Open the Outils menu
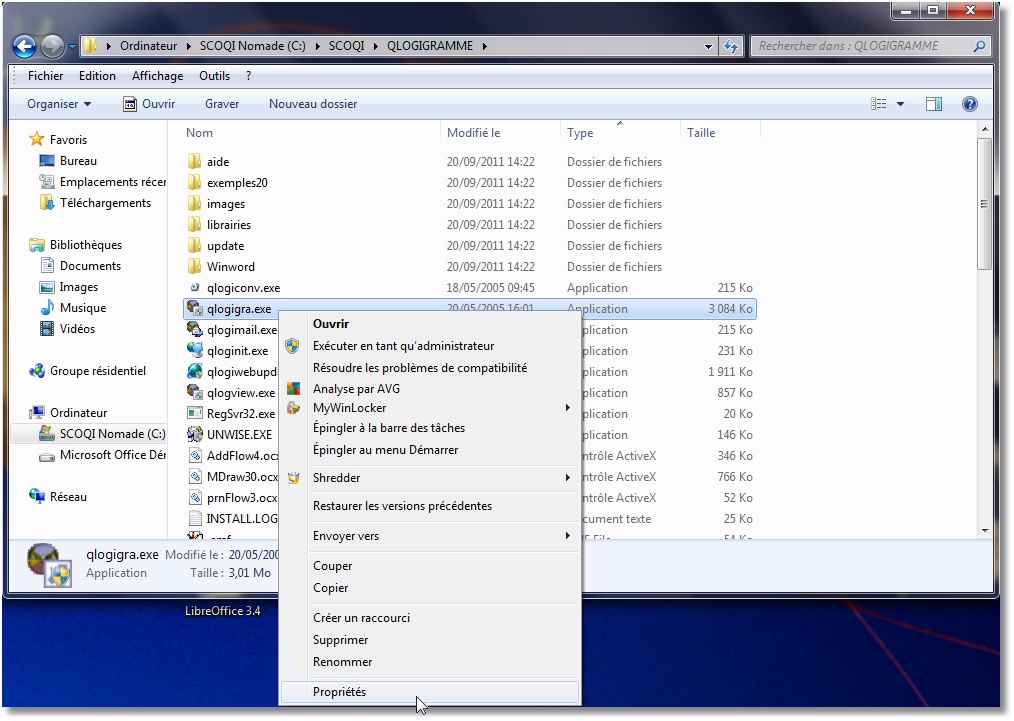Image resolution: width=1014 pixels, height=721 pixels. tap(214, 75)
